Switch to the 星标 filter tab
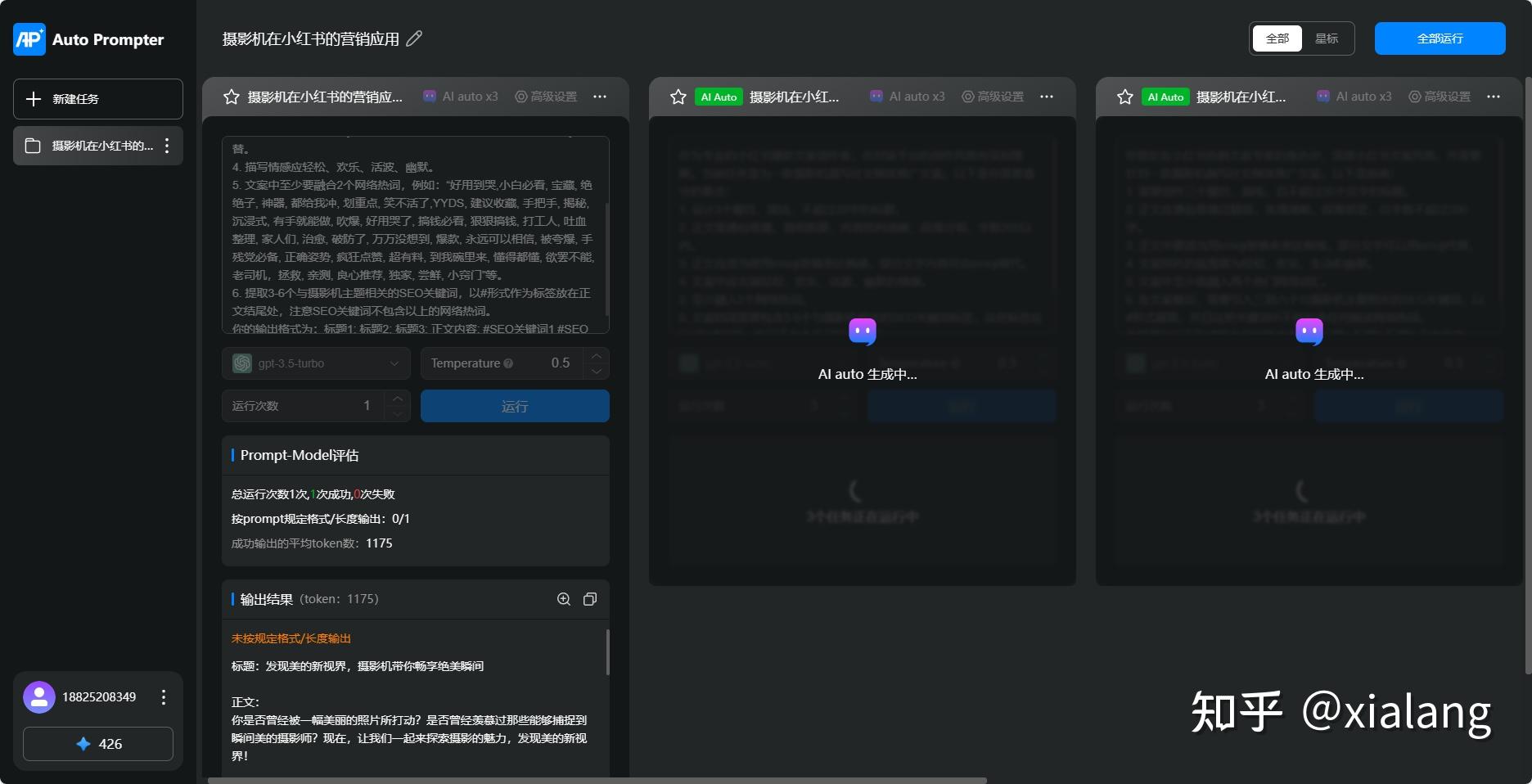Image resolution: width=1532 pixels, height=784 pixels. 1327,38
